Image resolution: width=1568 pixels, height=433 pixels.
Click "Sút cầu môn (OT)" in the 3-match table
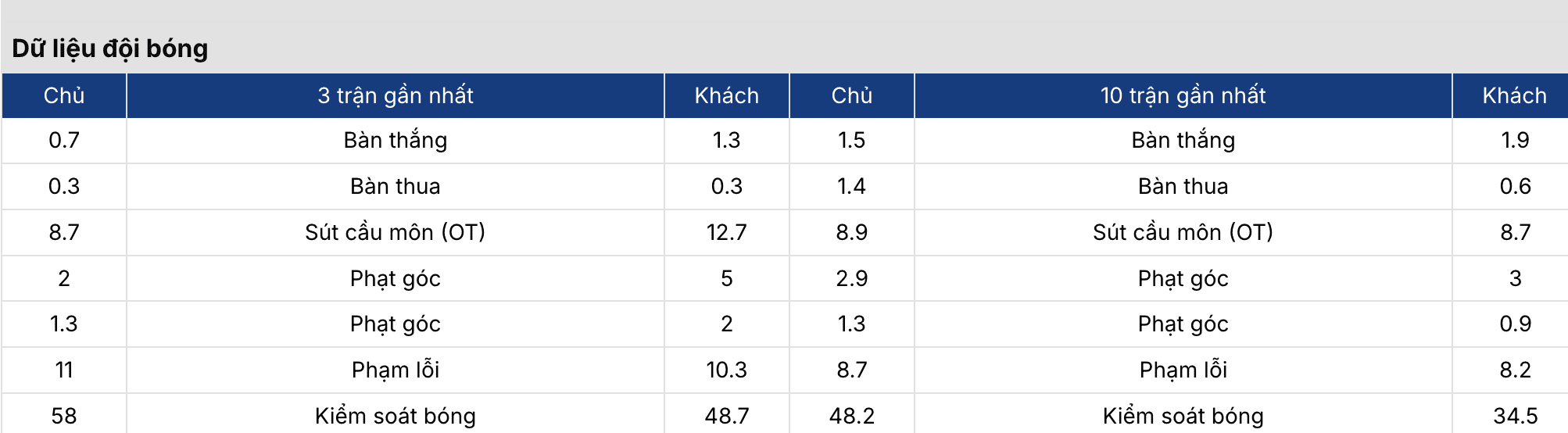(395, 232)
